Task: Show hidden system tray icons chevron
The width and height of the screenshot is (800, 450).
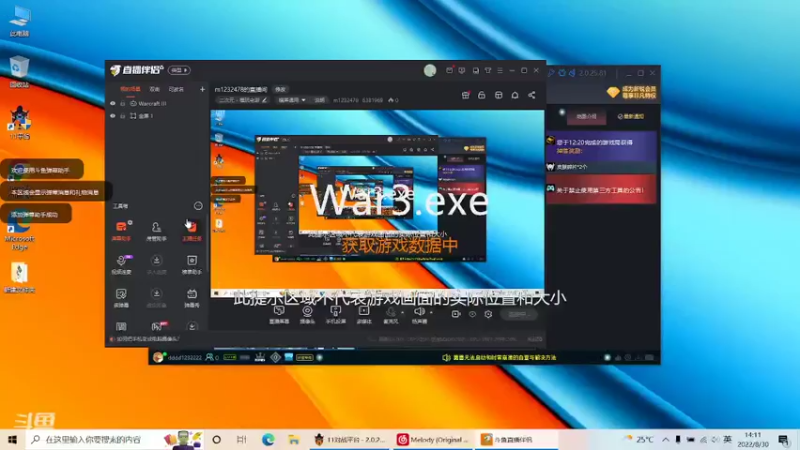Action: click(666, 439)
